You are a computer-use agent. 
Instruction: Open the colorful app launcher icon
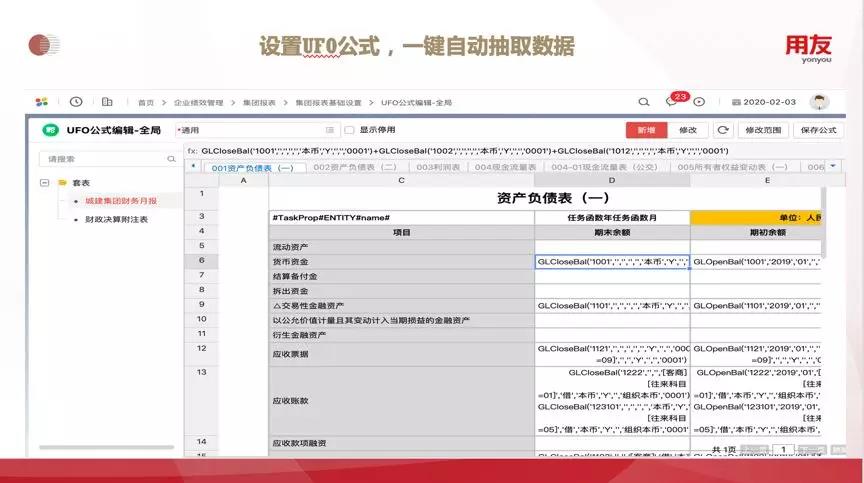point(41,102)
